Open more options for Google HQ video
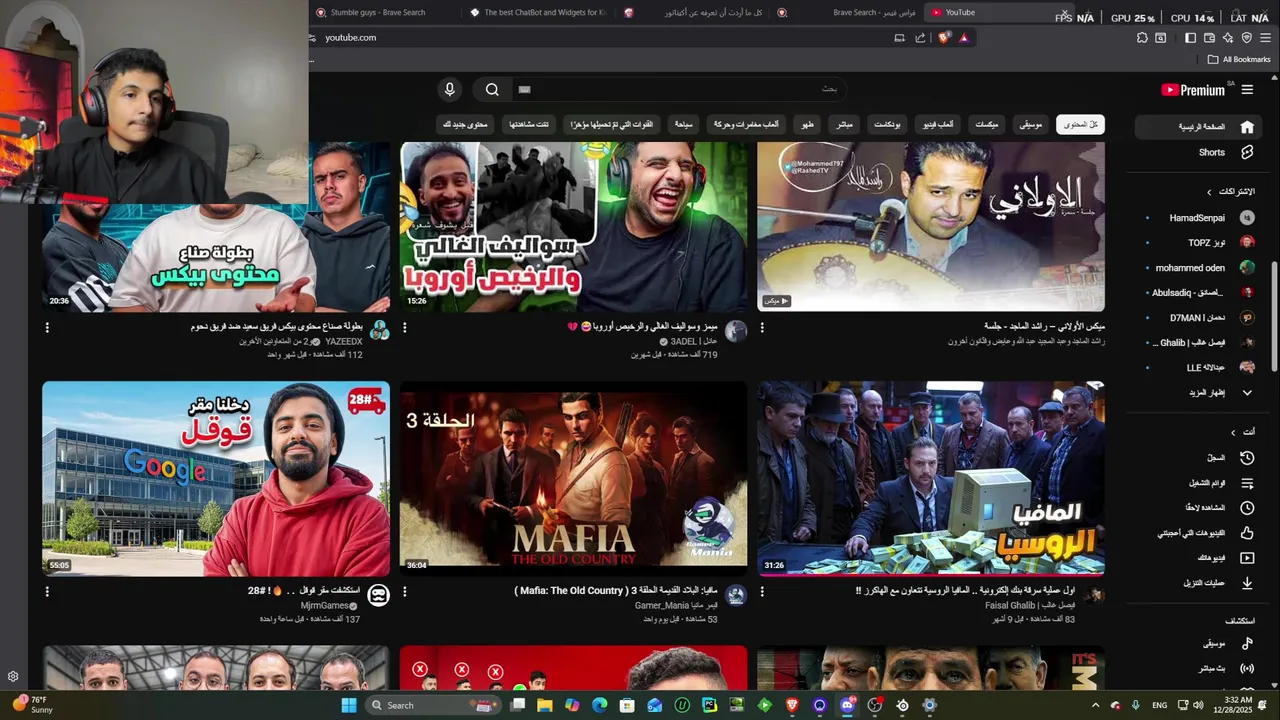Screen dimensions: 1280x720 point(47,591)
